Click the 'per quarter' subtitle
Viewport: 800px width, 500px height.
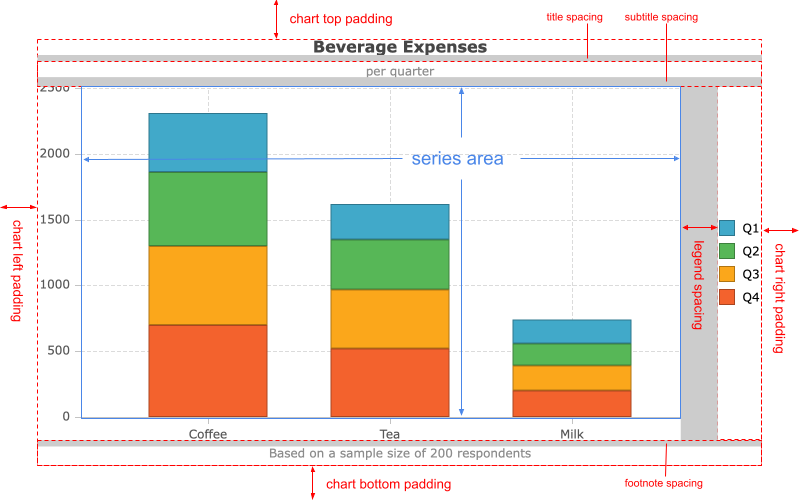(x=399, y=71)
